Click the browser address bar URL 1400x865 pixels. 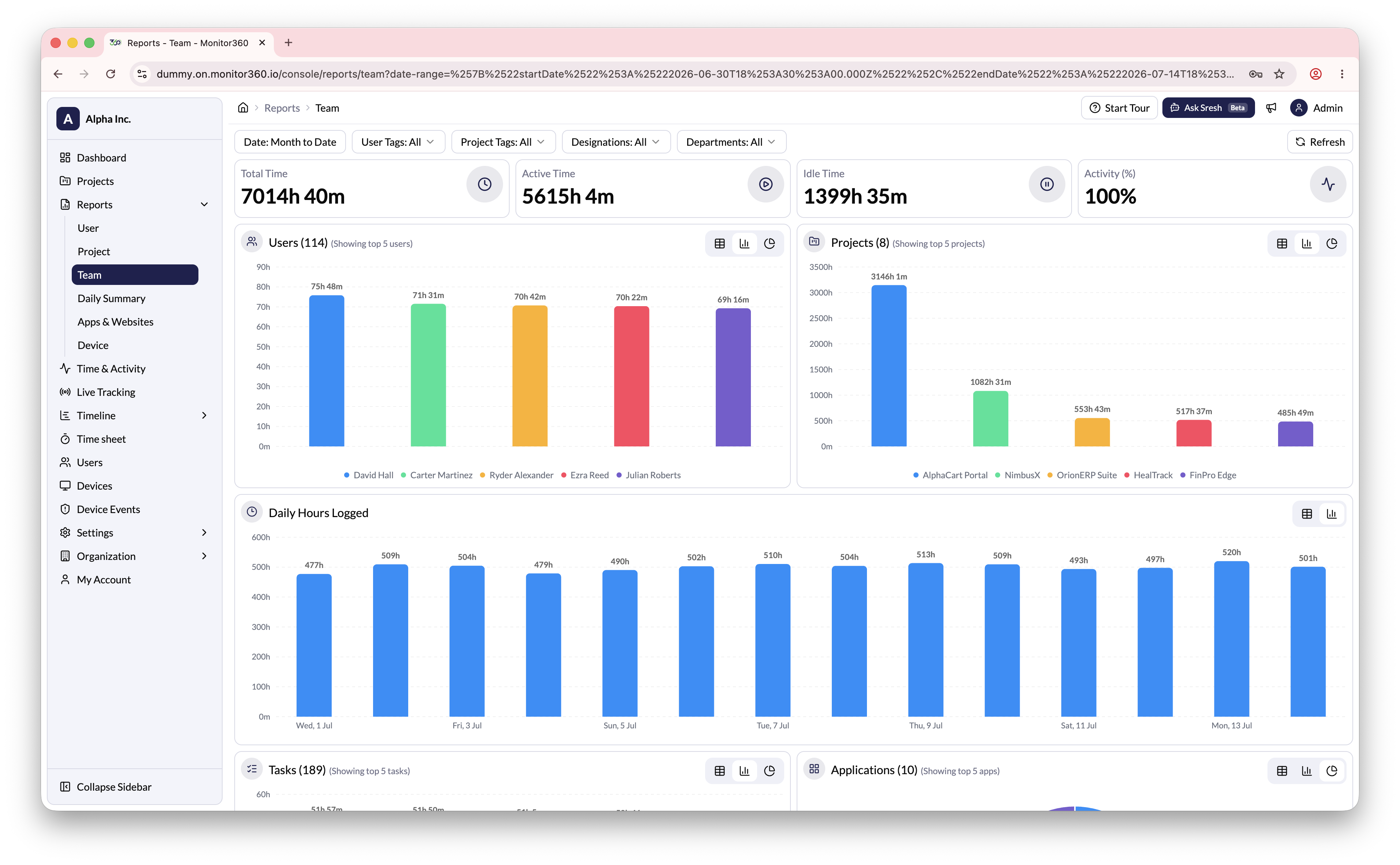[695, 74]
